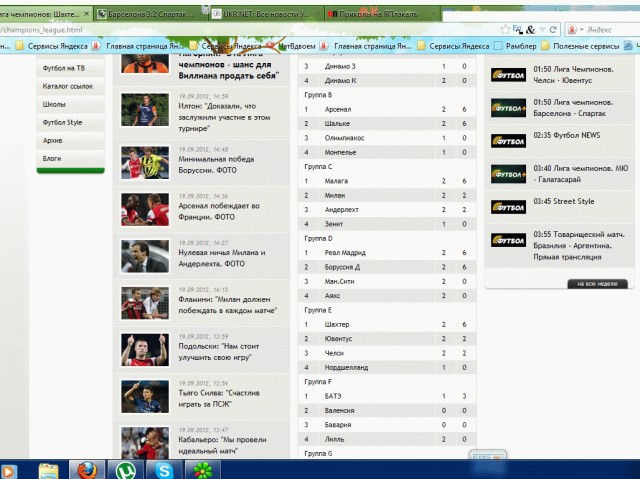This screenshot has height=479, width=640.
Task: Open the 02:35 Футбол NEWS listing
Action: [x=567, y=135]
